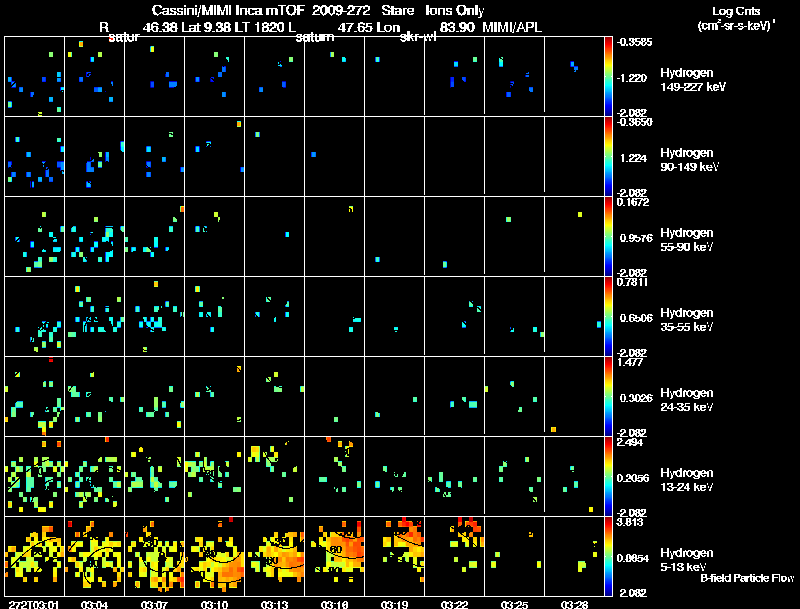Click the Log Cnts units label
Image resolution: width=800 pixels, height=609 pixels.
(736, 18)
